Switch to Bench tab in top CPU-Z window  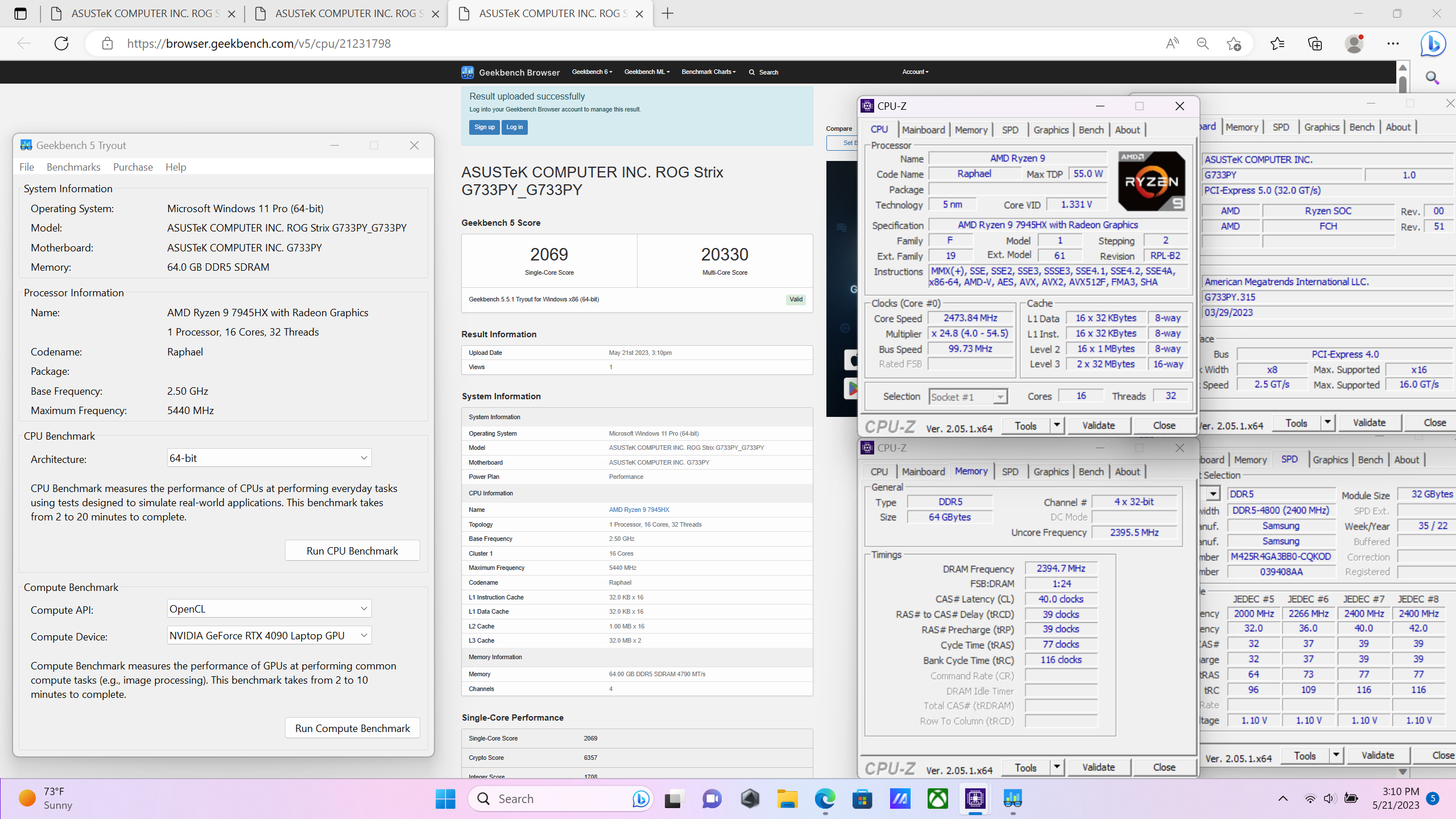tap(1091, 130)
